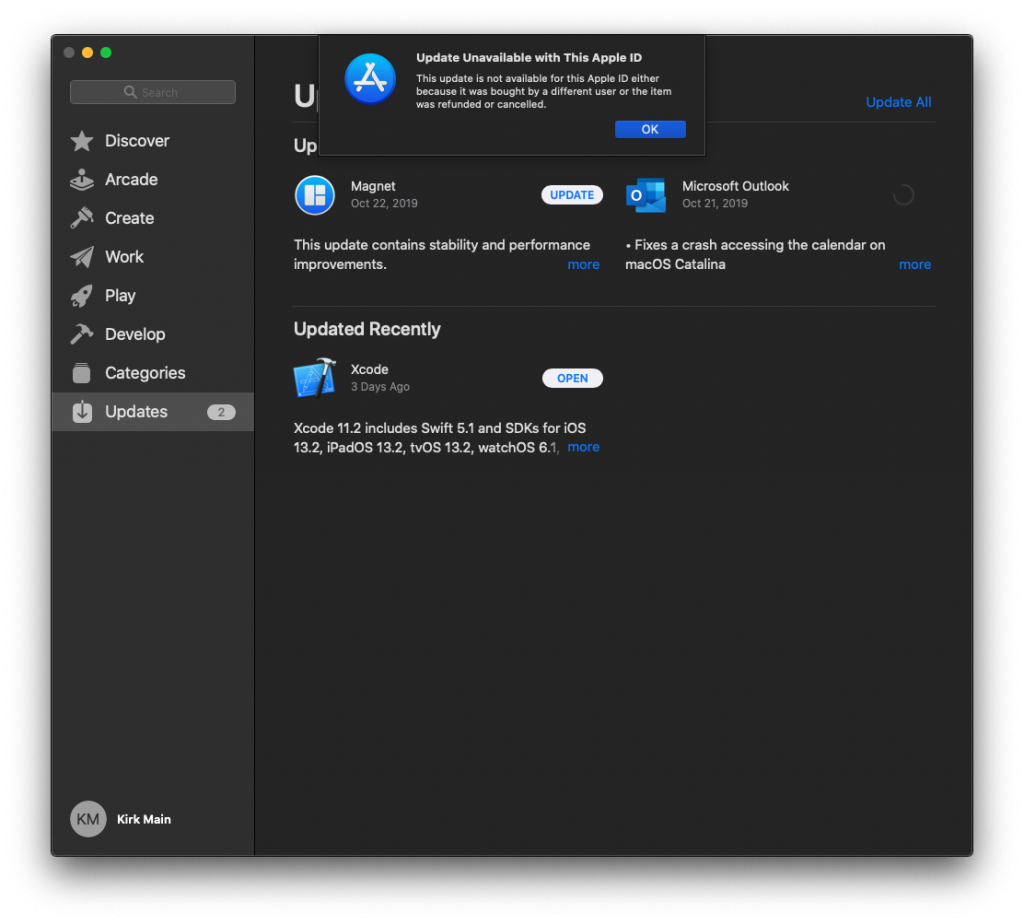The image size is (1024, 924).
Task: Click the Outlook download progress spinner
Action: (x=903, y=195)
